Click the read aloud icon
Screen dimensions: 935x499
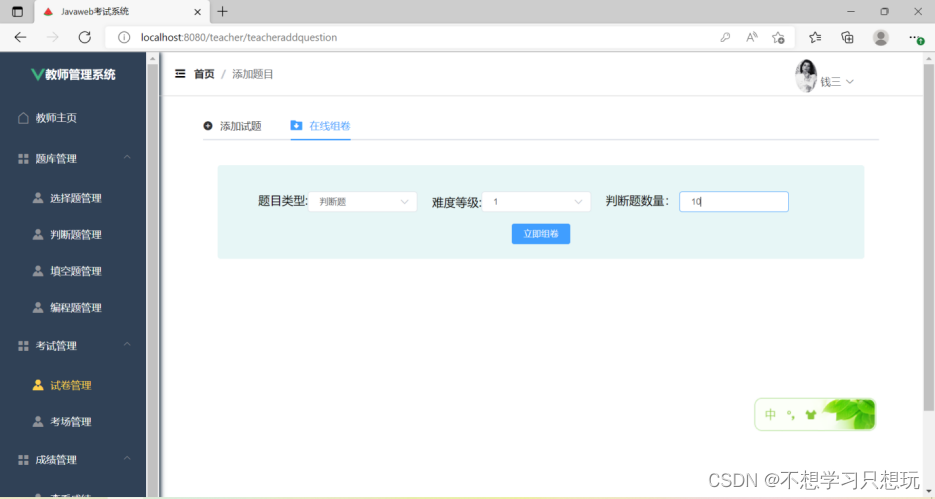(x=751, y=37)
